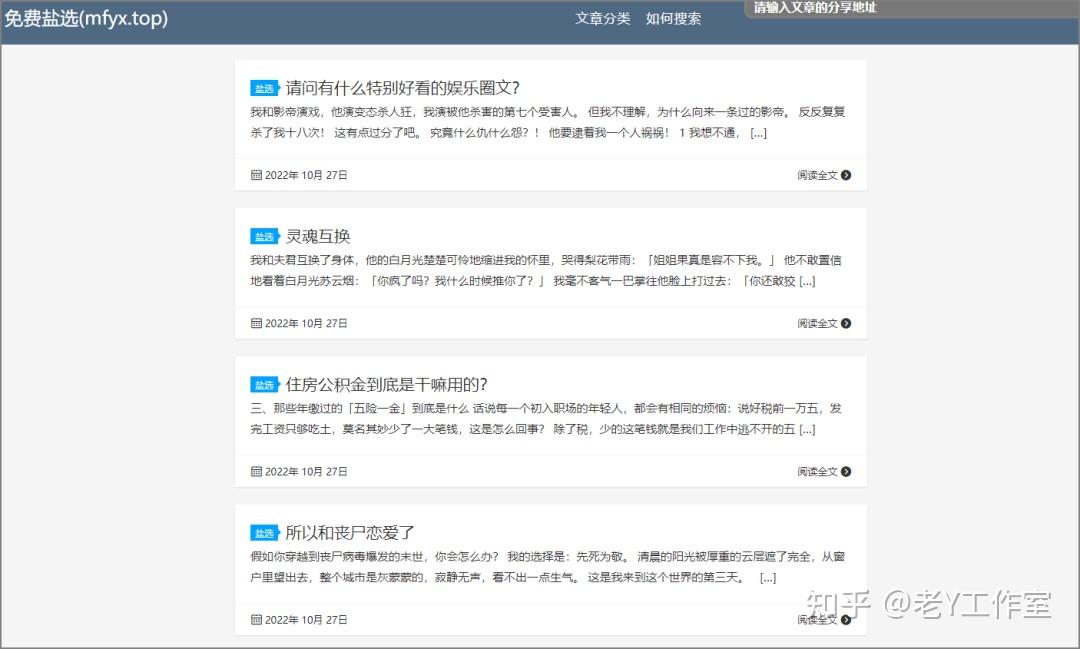Open the article 请问有什么特别好看的娱乐圈文?
Screen dimensions: 1080x649
click(400, 88)
